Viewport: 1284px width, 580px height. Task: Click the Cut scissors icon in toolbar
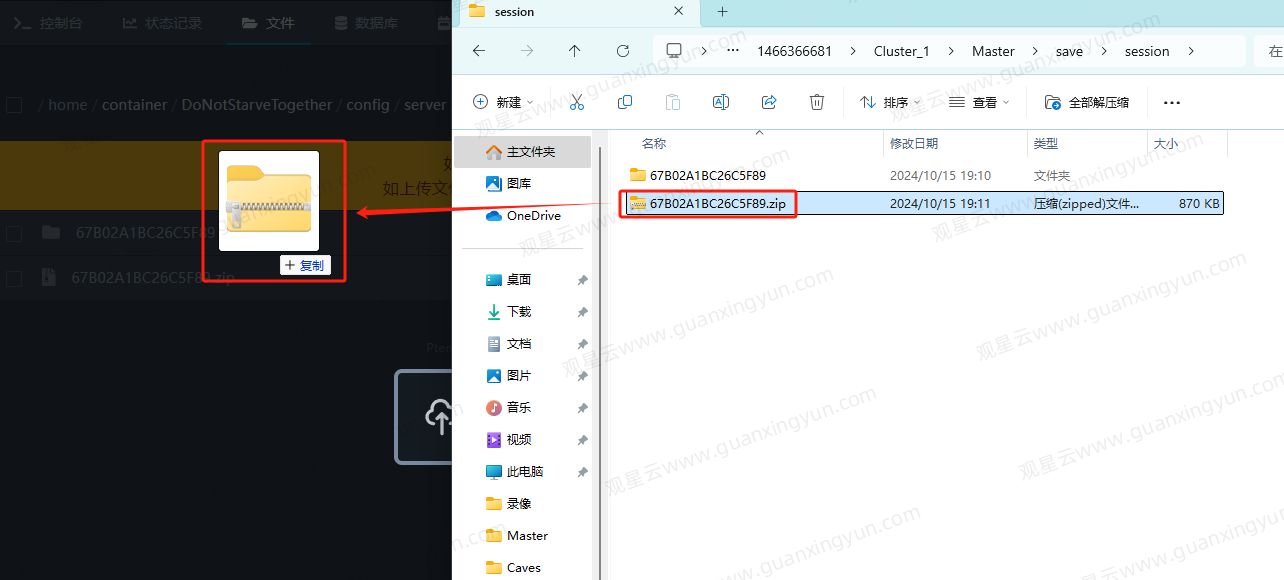point(577,102)
